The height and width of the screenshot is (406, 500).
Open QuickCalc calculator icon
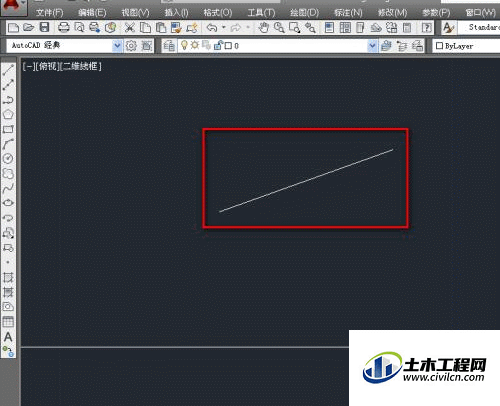407,27
